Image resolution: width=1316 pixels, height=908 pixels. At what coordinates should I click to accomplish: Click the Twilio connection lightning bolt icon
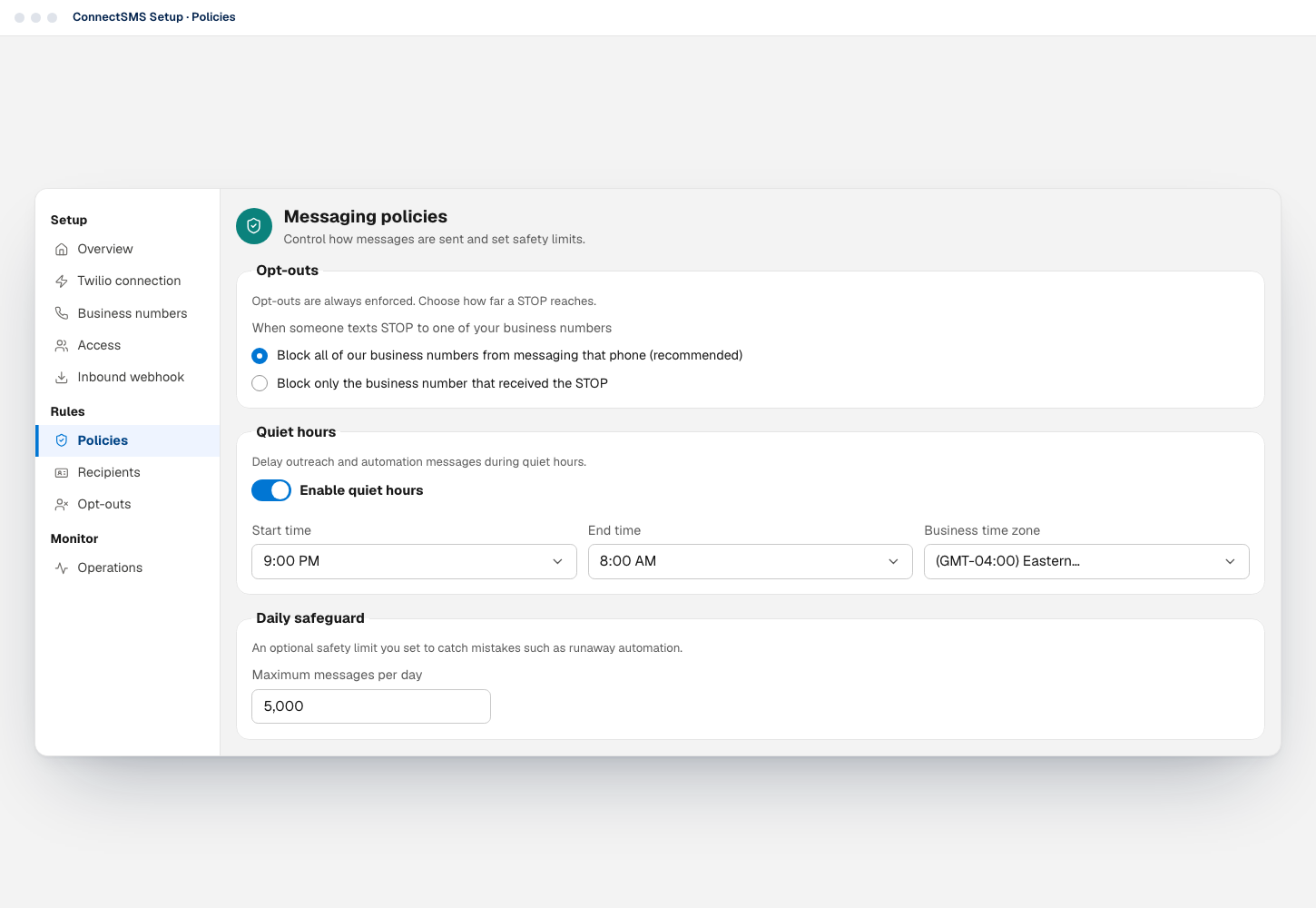[x=62, y=281]
